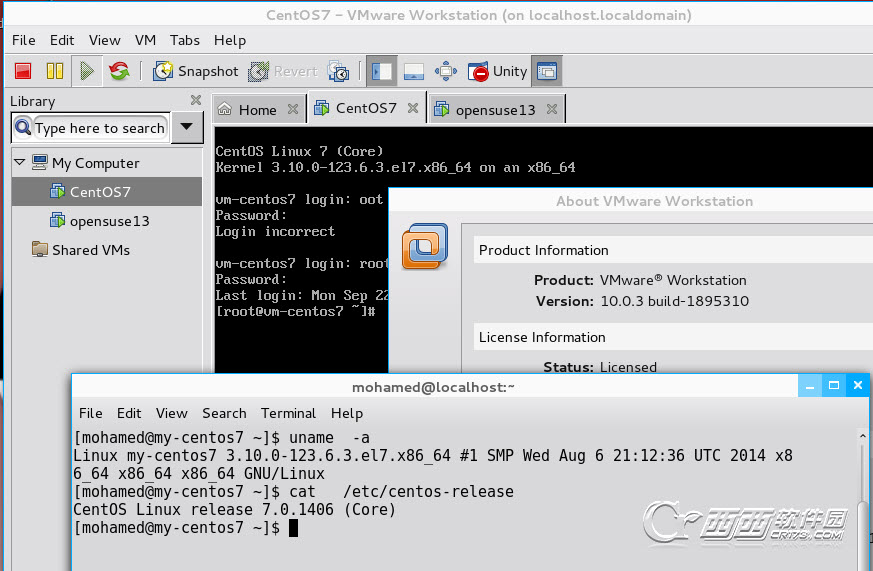Open the Edit menu in VMware Workstation
The width and height of the screenshot is (873, 571).
click(x=62, y=40)
